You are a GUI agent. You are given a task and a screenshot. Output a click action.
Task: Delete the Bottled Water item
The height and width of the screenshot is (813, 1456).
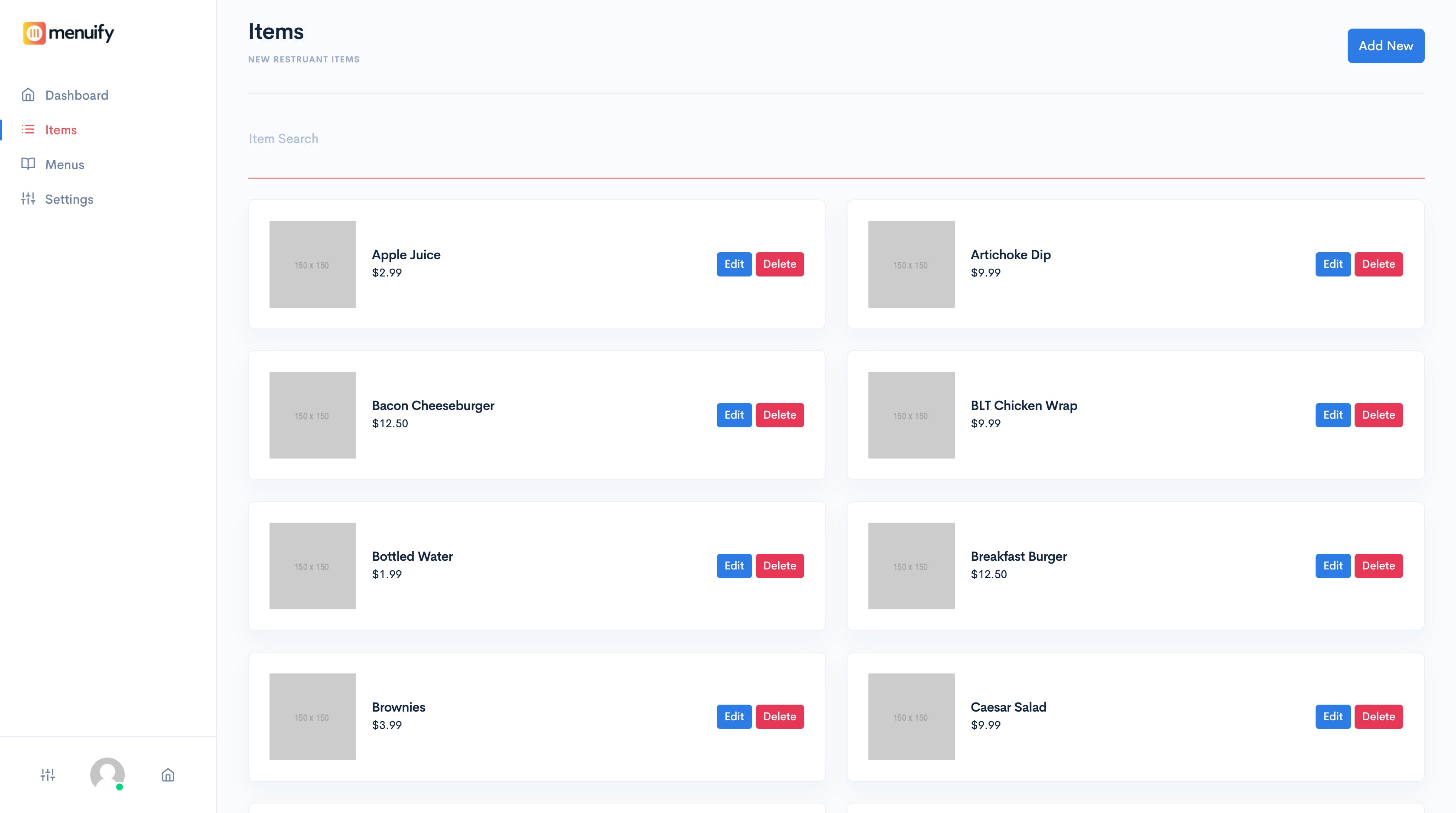pos(780,566)
